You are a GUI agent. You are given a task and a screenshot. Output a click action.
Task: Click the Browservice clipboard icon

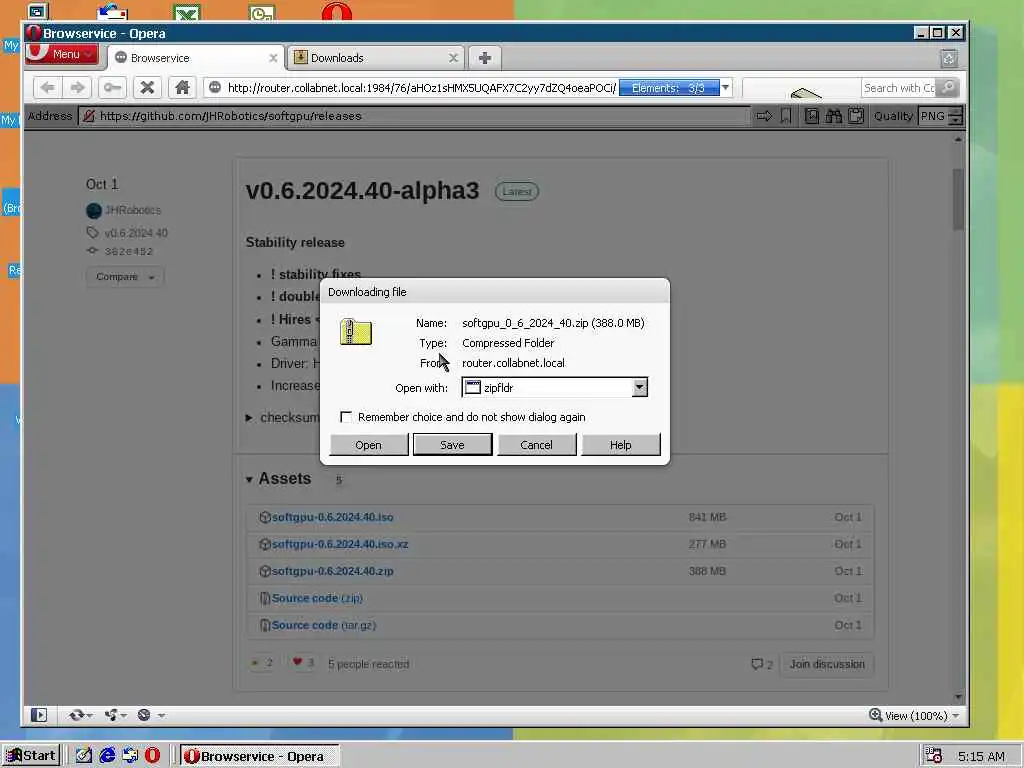856,116
